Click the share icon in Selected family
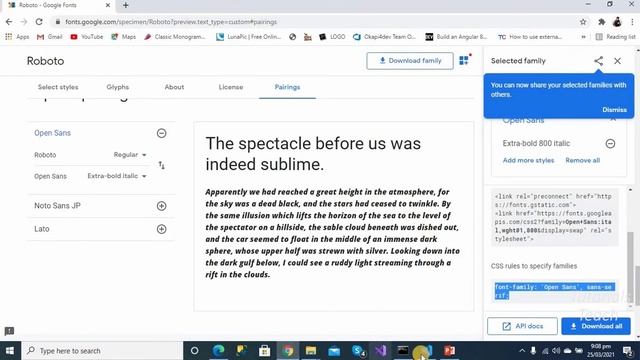This screenshot has width=640, height=360. tap(598, 61)
